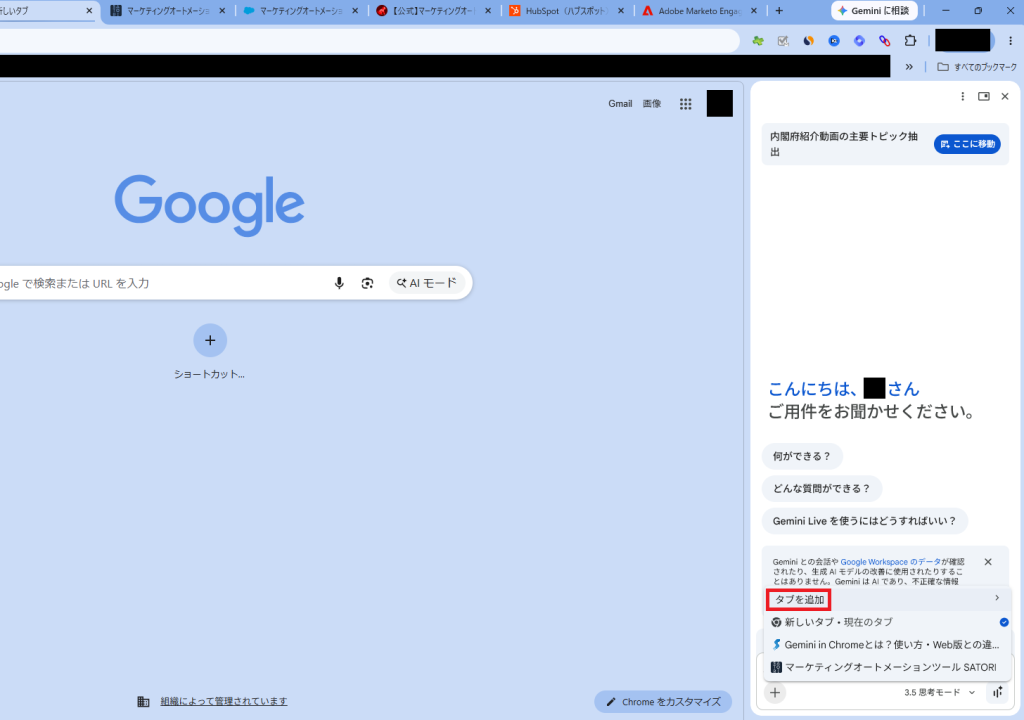Open the orange and navy swirl extension
The height and width of the screenshot is (720, 1024).
click(808, 41)
